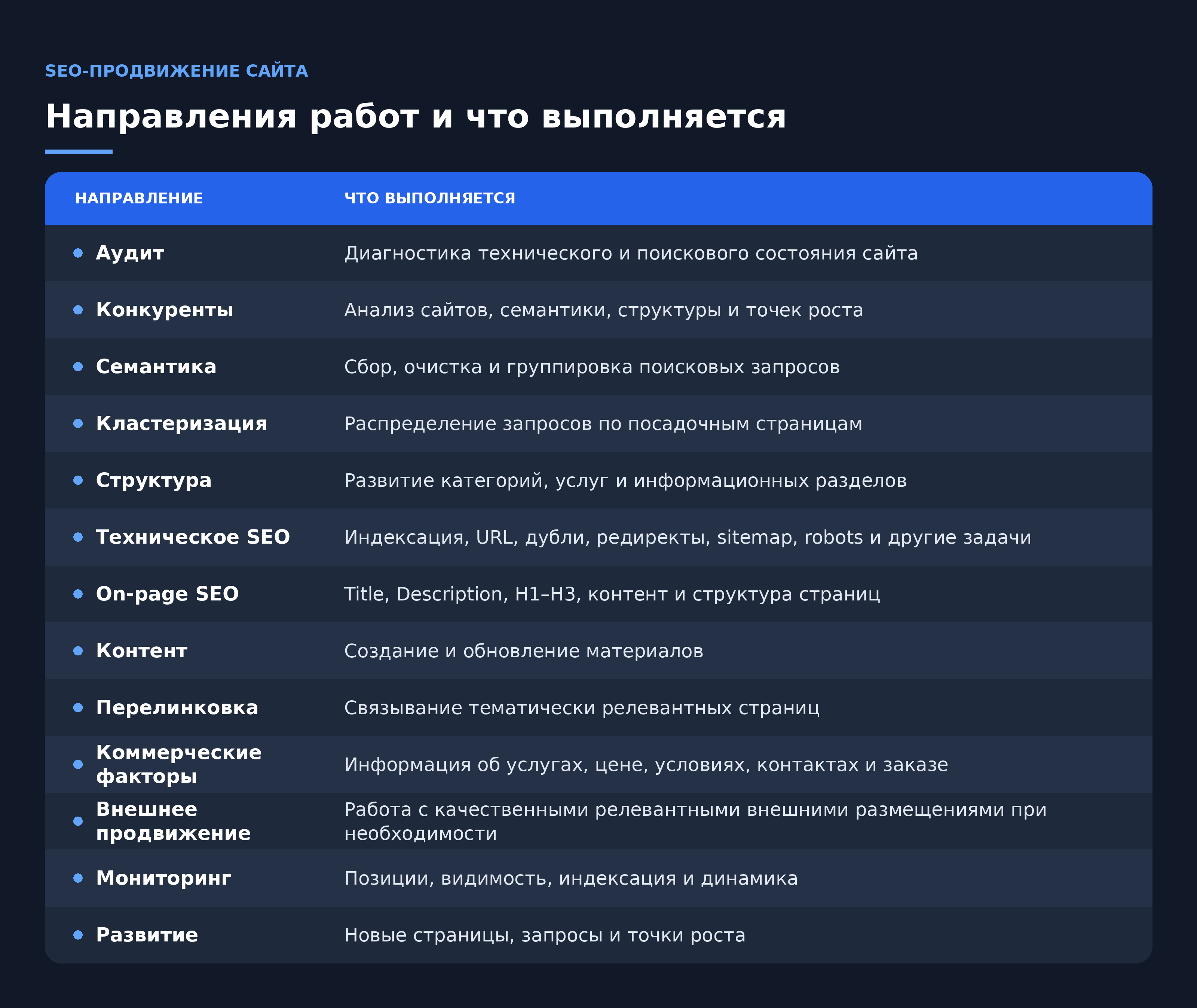This screenshot has width=1197, height=1008.
Task: Click the blue bullet next to 'Развитие'
Action: (x=78, y=935)
